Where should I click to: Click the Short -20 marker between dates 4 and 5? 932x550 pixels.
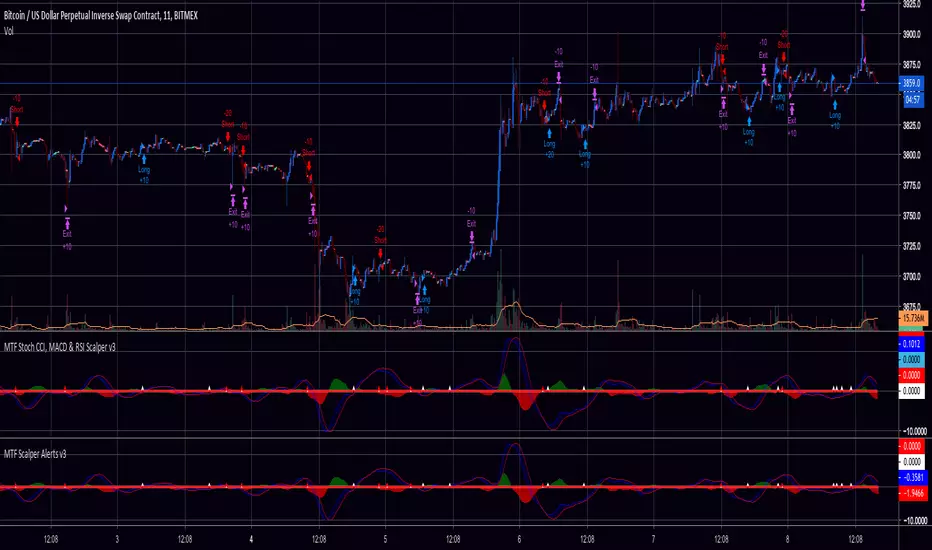coord(380,243)
